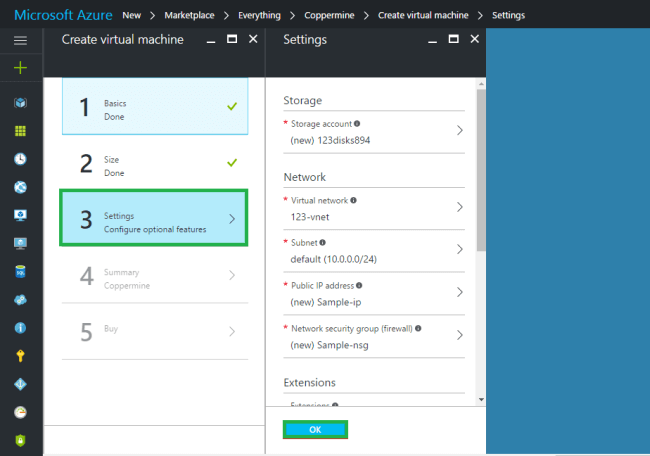This screenshot has width=650, height=456.
Task: Open the Virtual machines monitor icon
Action: pos(20,243)
